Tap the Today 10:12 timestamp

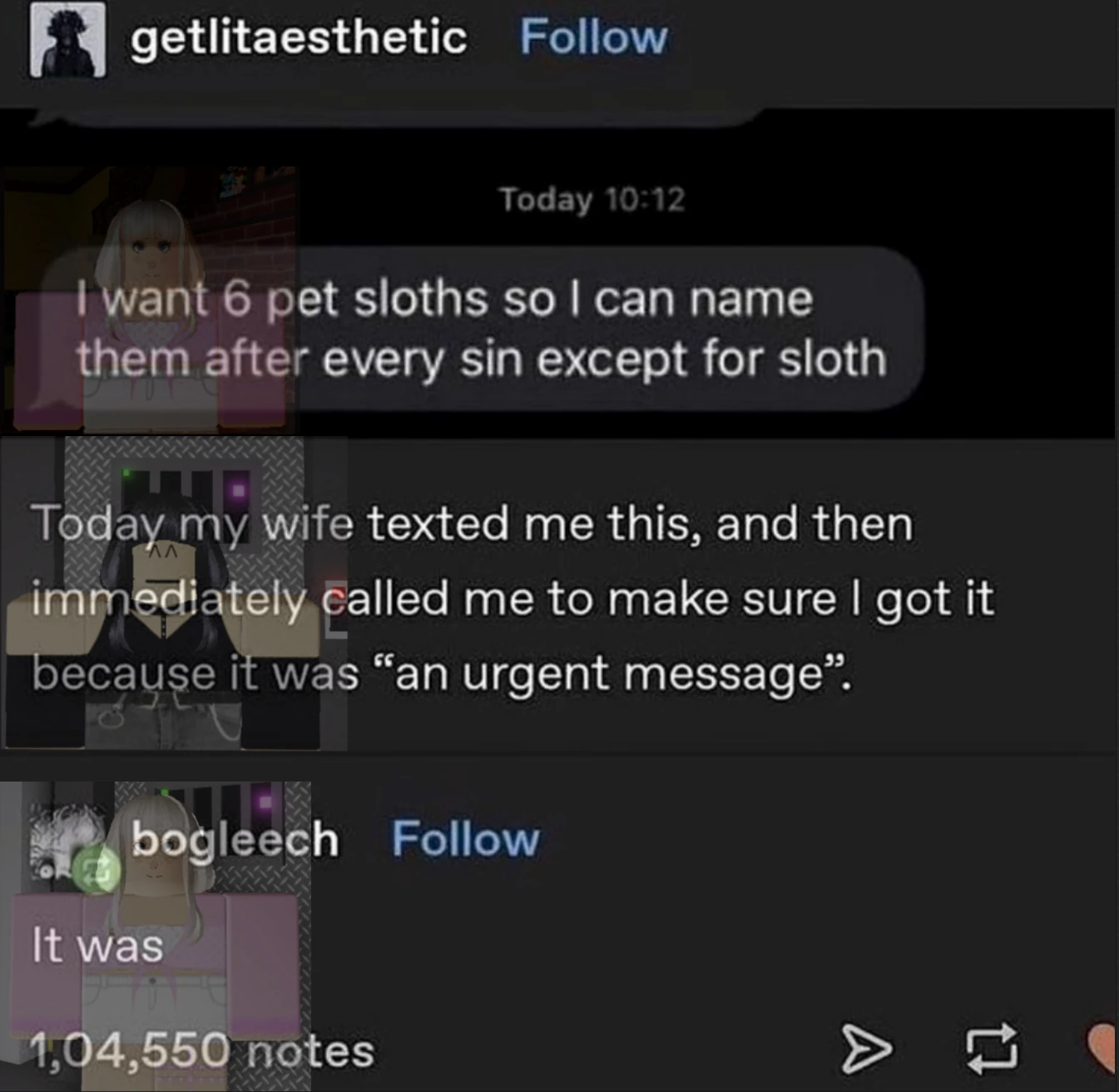(592, 199)
